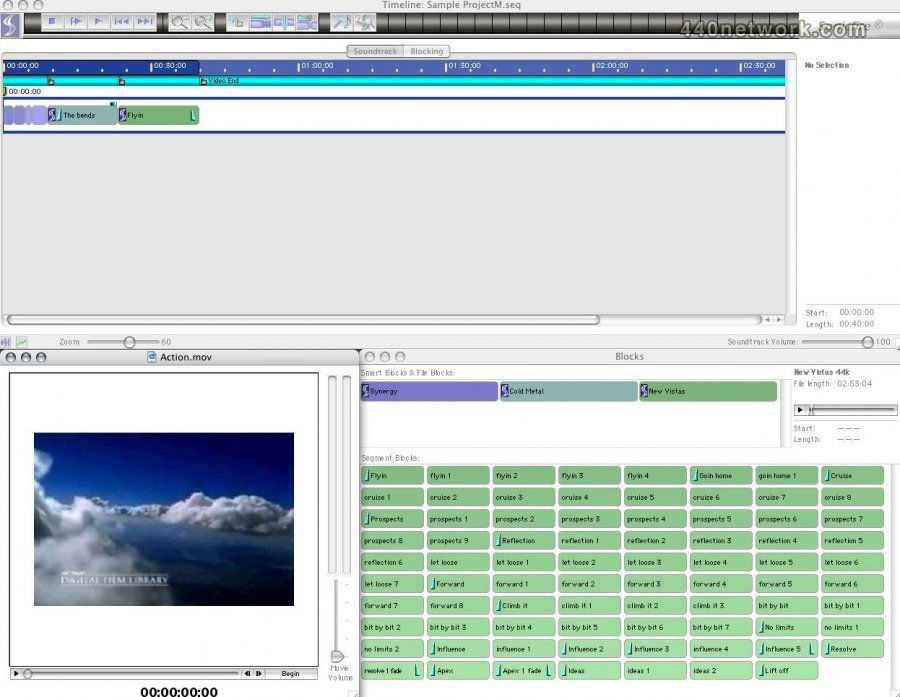This screenshot has width=900, height=697.
Task: Pick the No limits segment block
Action: tap(786, 628)
